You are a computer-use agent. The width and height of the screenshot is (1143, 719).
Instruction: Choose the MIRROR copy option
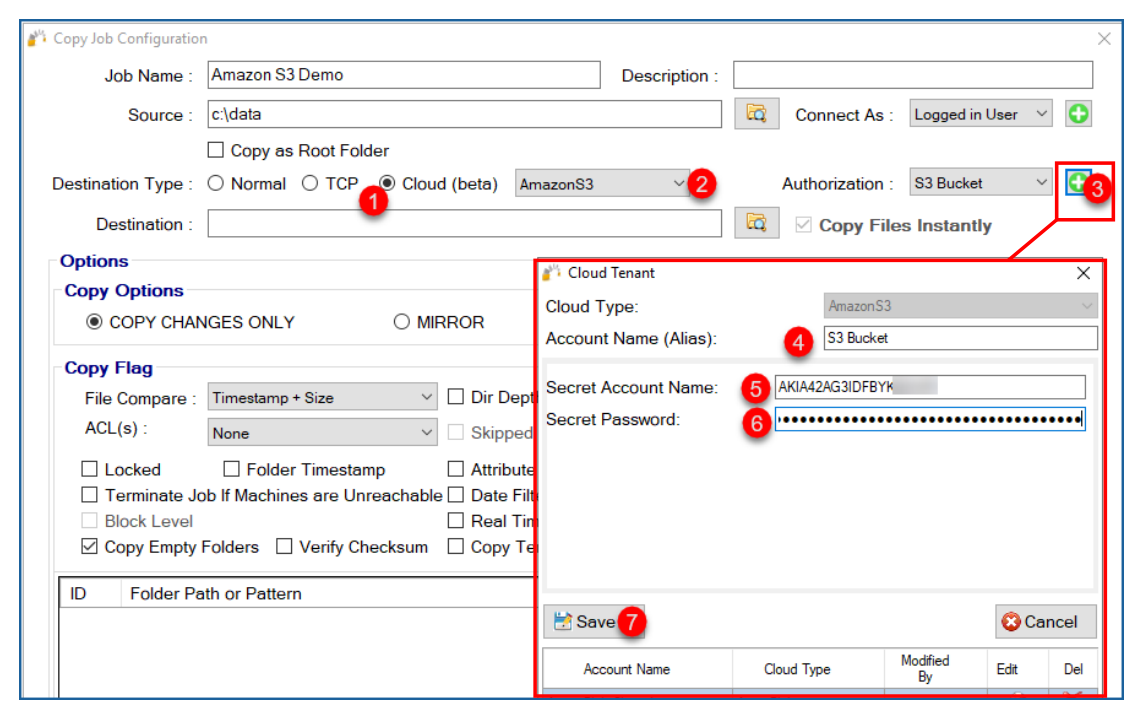pos(401,322)
